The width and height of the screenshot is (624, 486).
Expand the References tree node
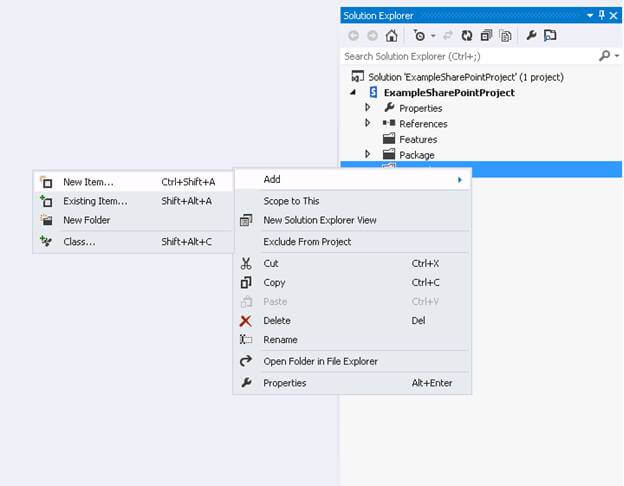coord(368,123)
